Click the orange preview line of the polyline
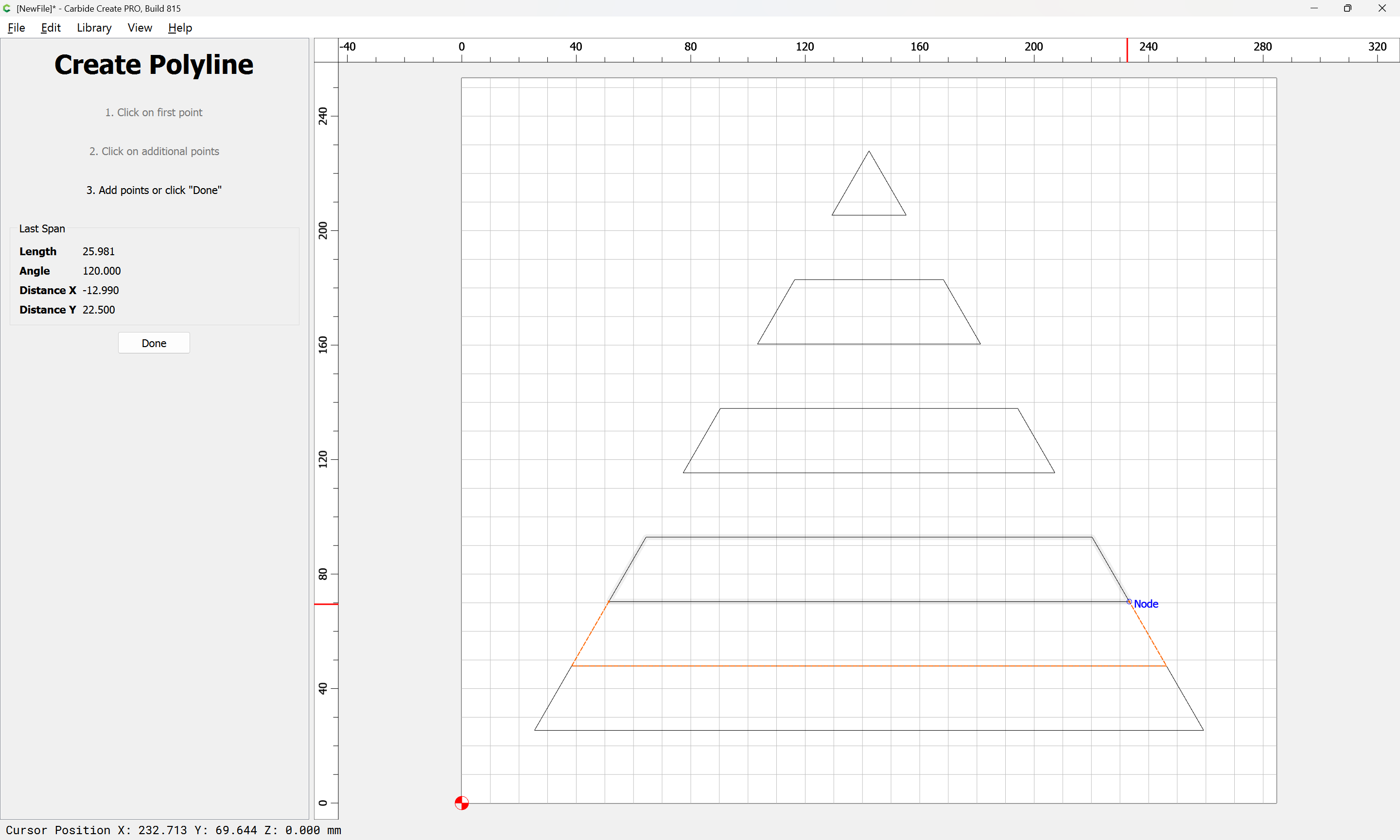1400x840 pixels. (x=869, y=665)
